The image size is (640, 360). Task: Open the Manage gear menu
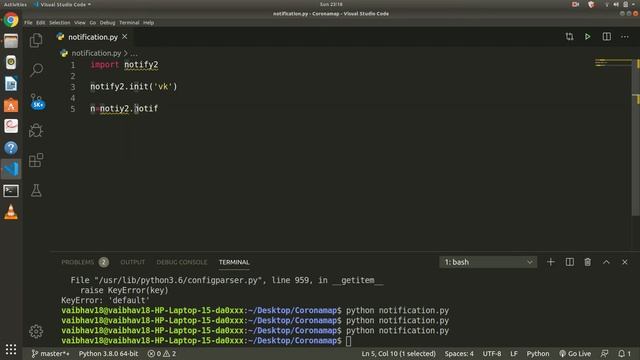click(x=36, y=331)
